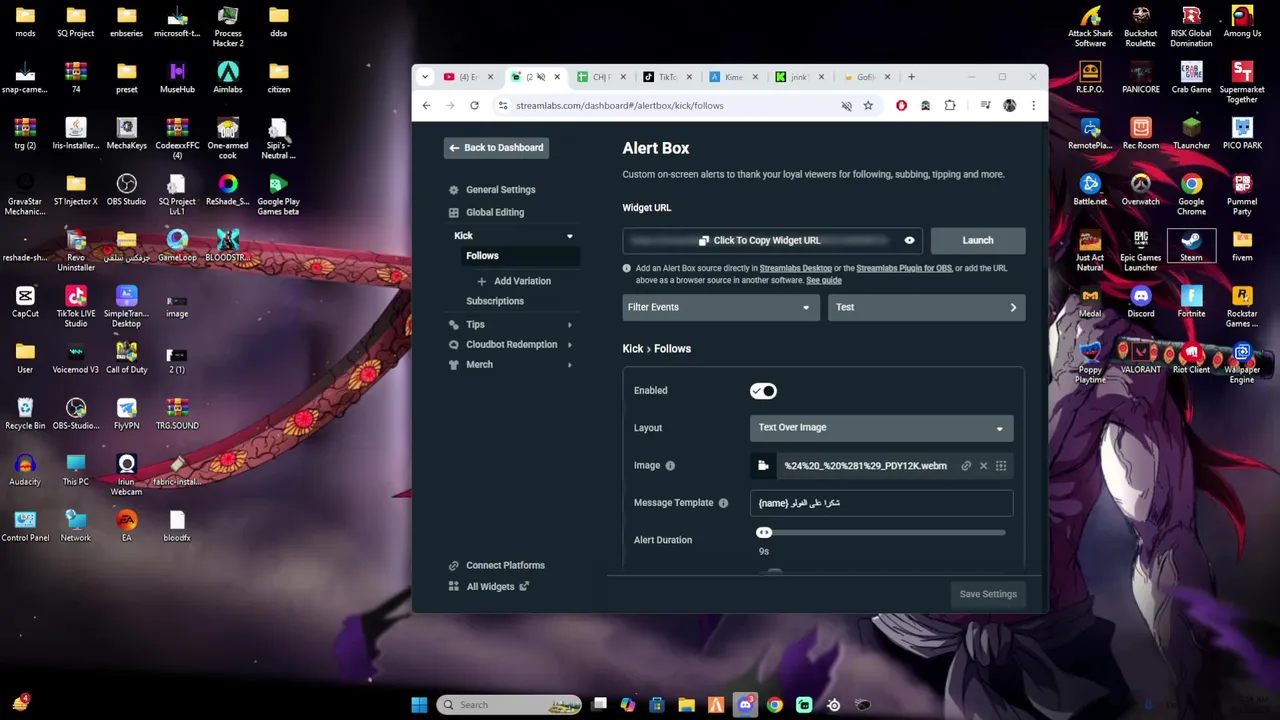1280x720 pixels.
Task: Expand Merch section in sidebar
Action: coord(570,365)
